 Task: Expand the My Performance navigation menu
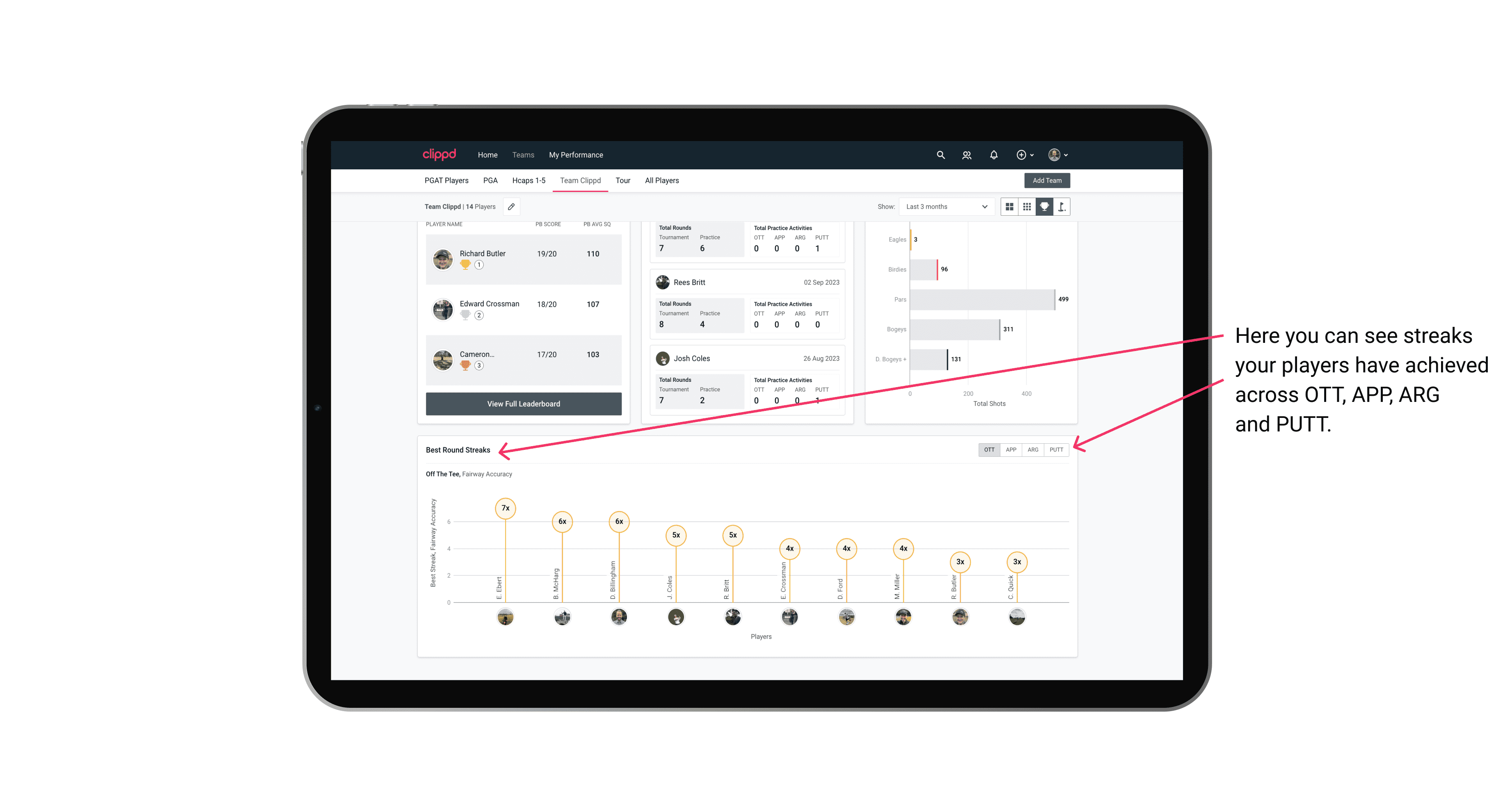[x=576, y=155]
